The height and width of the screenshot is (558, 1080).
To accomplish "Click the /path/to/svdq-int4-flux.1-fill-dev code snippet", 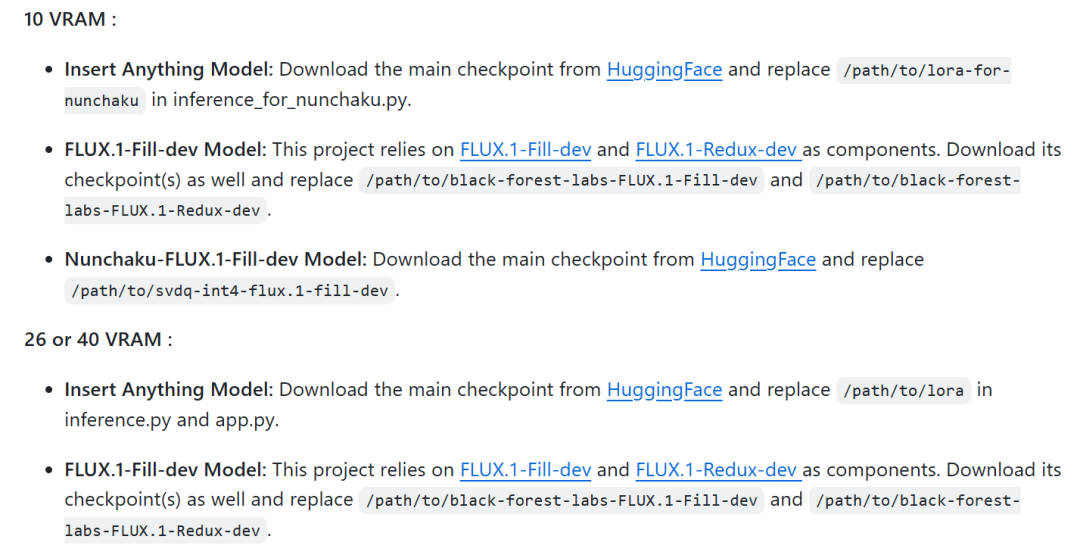I will (229, 291).
